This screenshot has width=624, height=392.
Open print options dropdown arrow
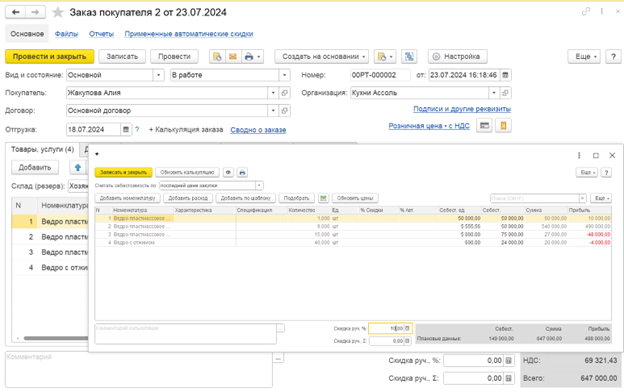pyautogui.click(x=259, y=57)
